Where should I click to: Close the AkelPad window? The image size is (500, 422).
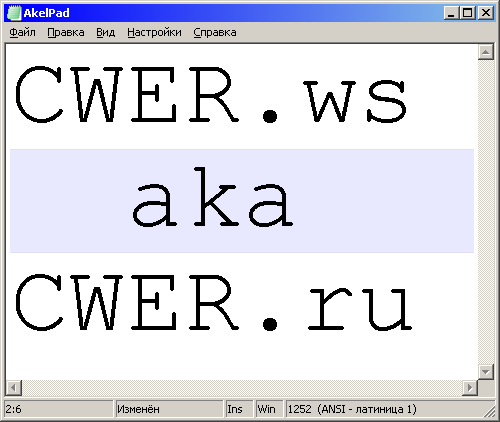(x=486, y=13)
